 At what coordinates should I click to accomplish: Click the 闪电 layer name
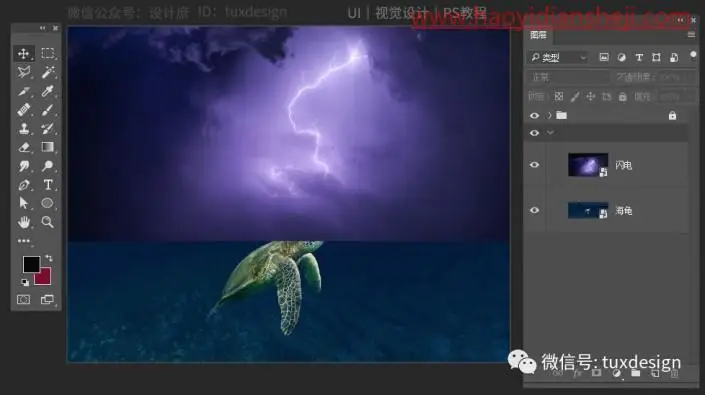(624, 165)
